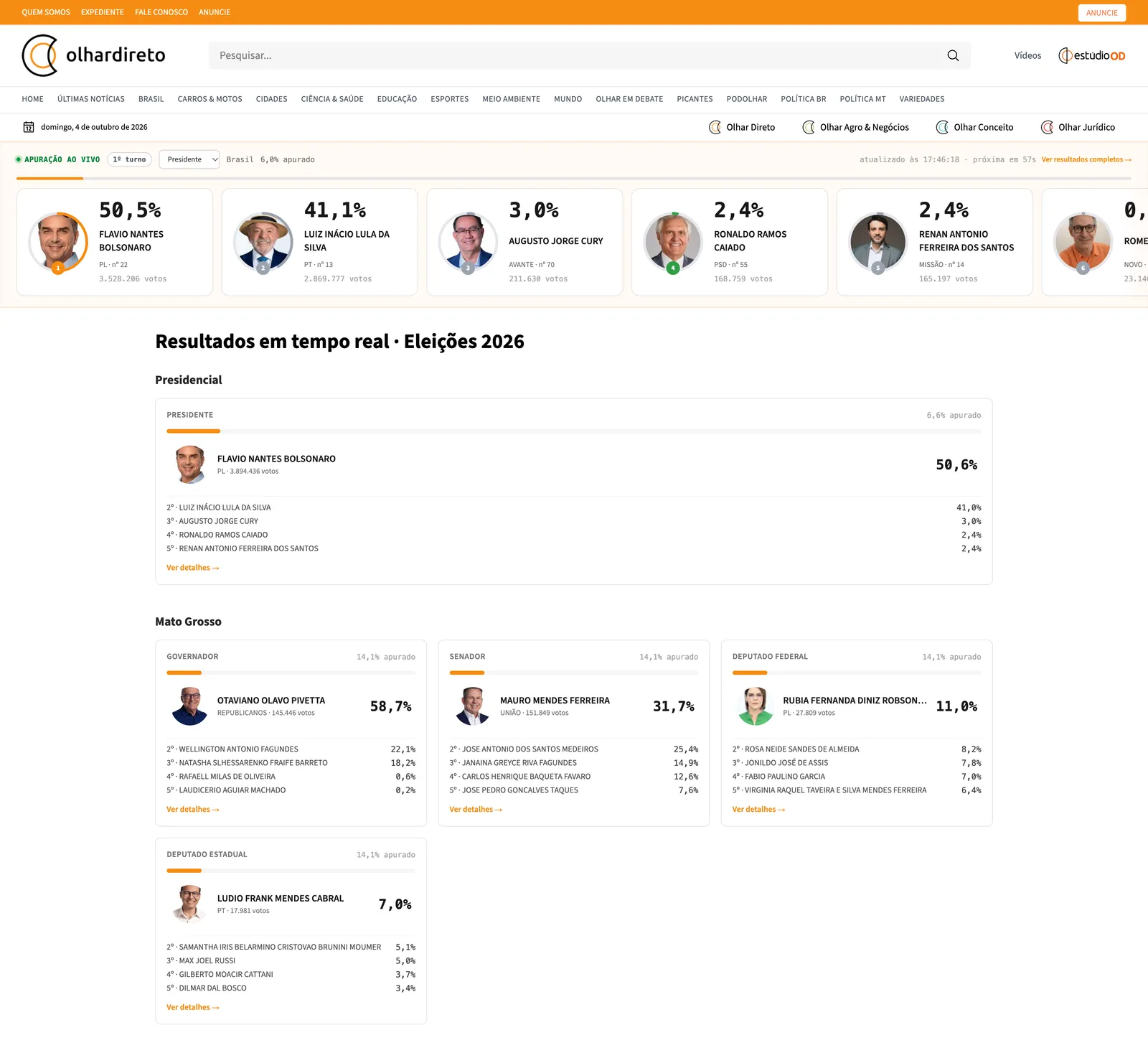Focus the Pesquisar search field

[x=590, y=55]
